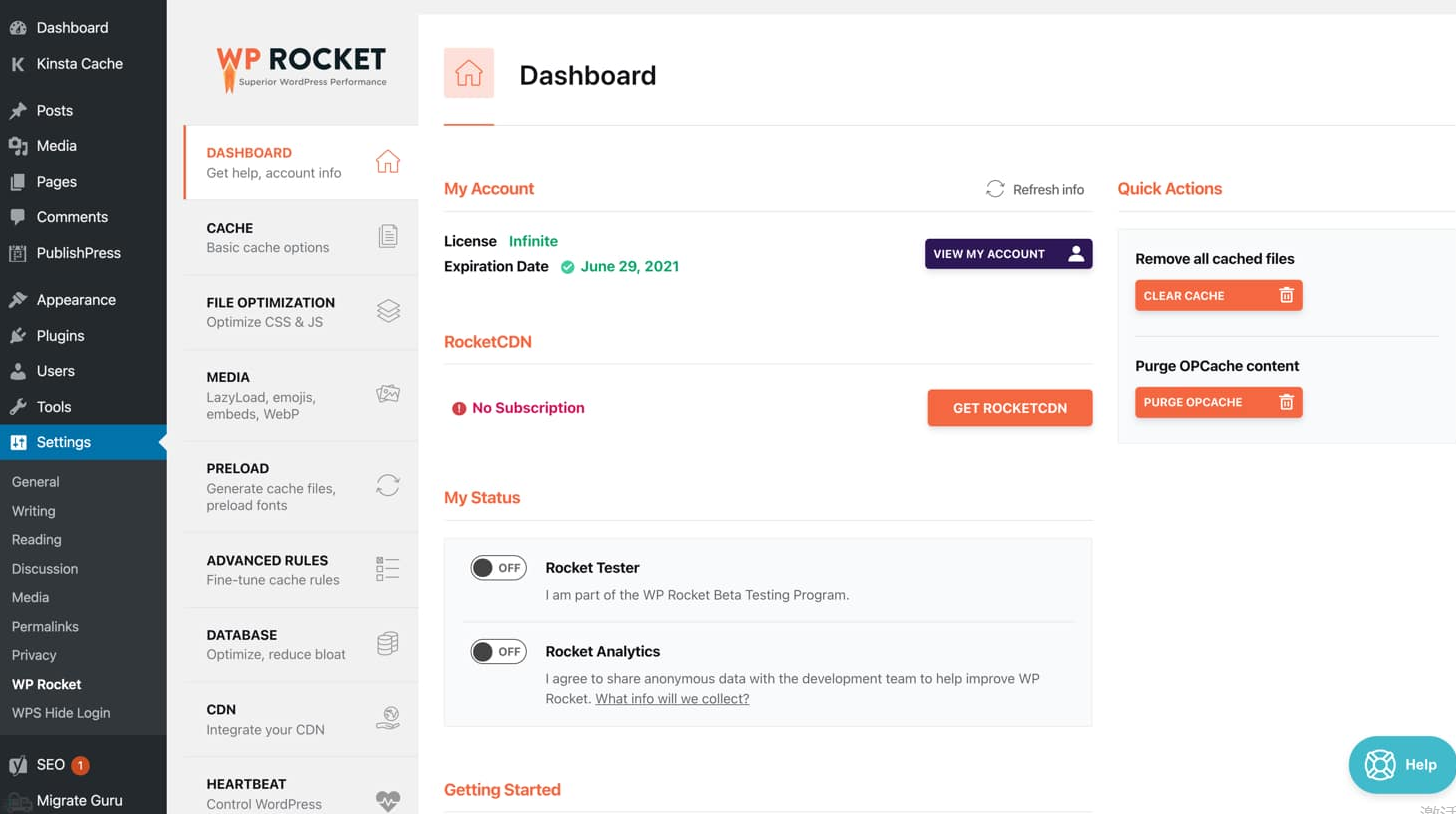Screen dimensions: 1456x814
Task: Click the SEO notification badge showing 1
Action: pos(80,766)
